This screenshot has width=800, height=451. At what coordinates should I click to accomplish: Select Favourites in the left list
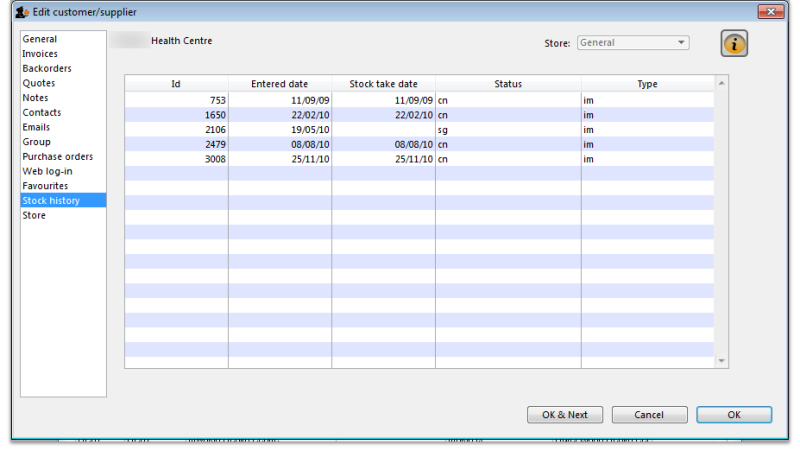[46, 186]
